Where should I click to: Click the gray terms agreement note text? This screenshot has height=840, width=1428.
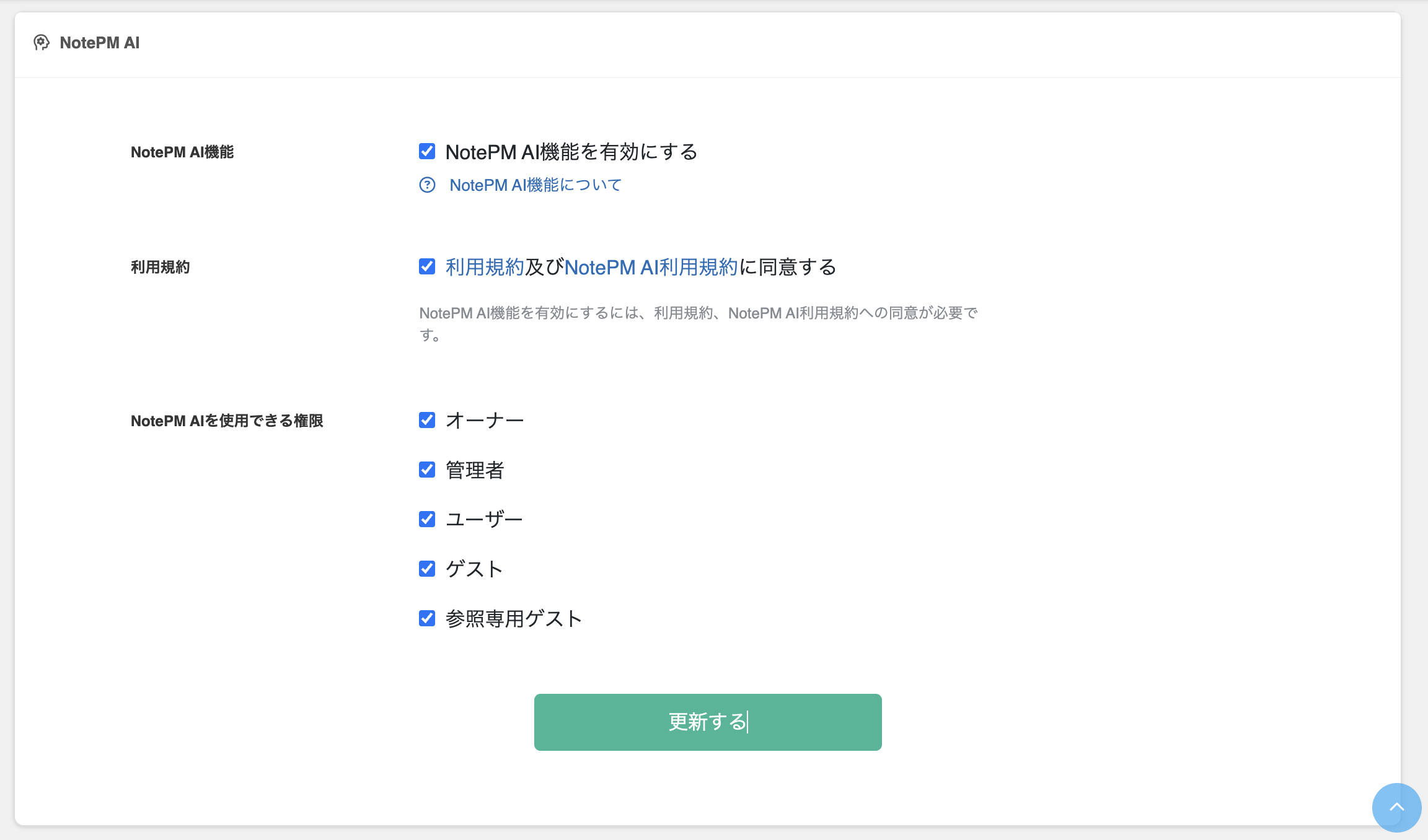(x=698, y=313)
